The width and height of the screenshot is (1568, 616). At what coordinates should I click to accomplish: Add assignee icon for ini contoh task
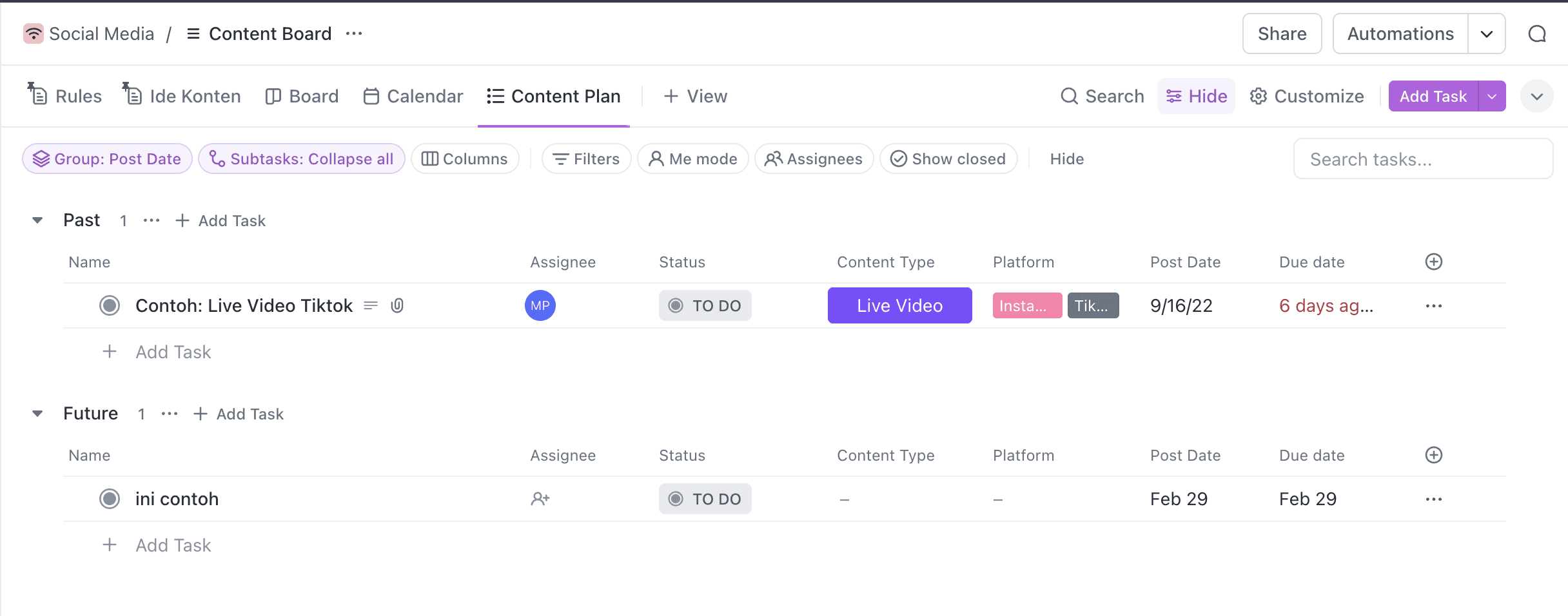(x=540, y=499)
